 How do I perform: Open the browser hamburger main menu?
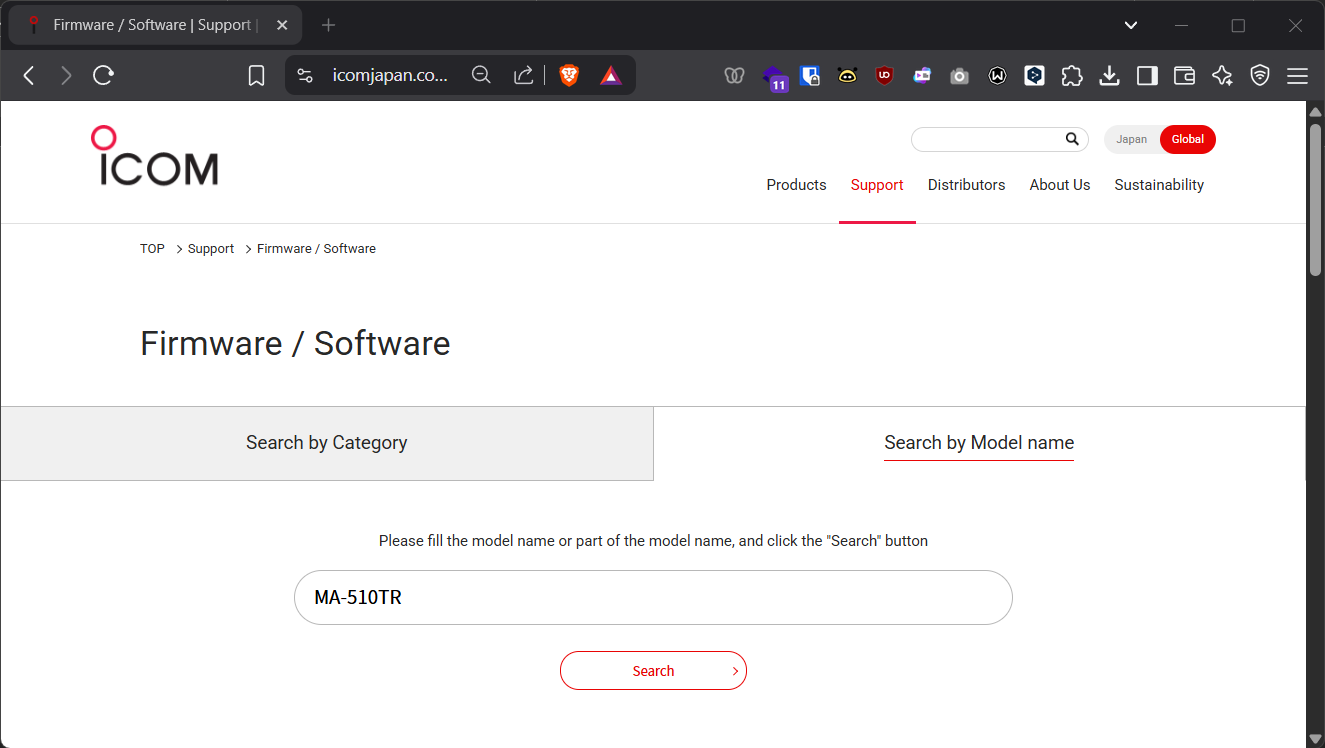[1297, 75]
